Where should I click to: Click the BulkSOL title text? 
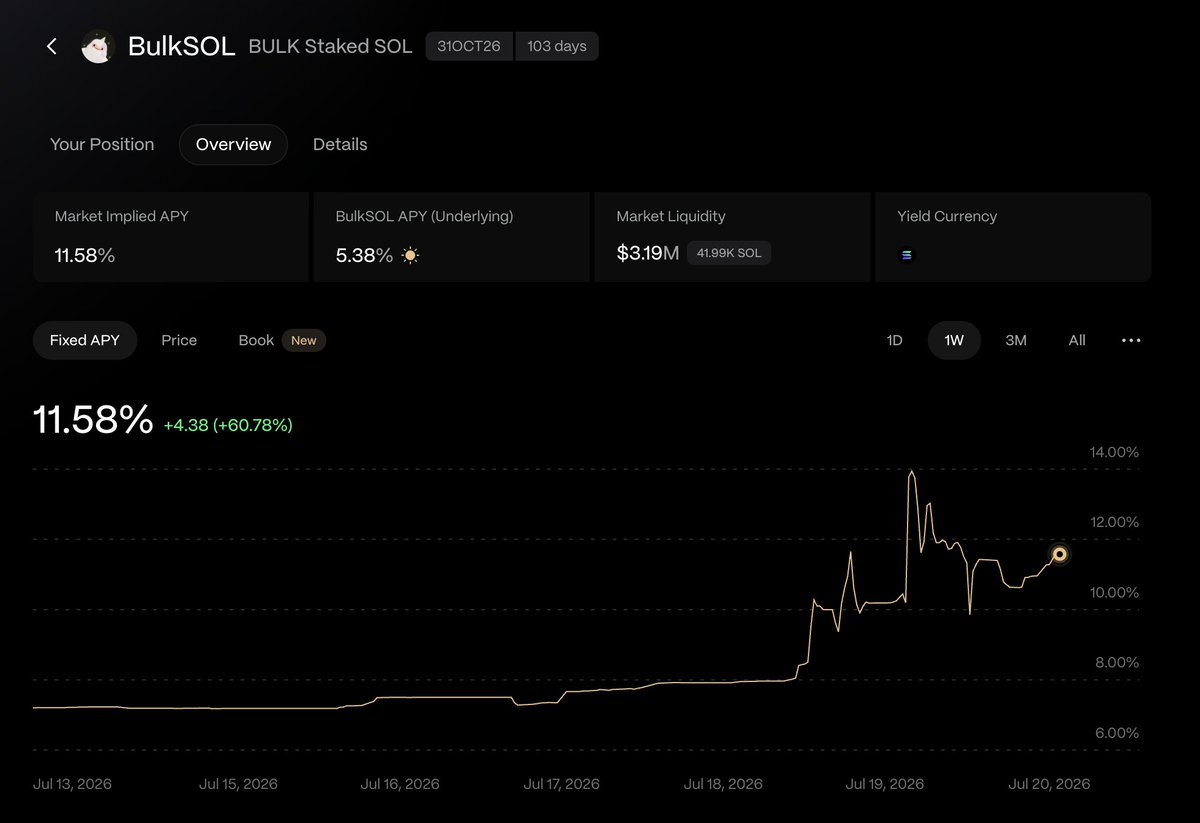coord(181,46)
